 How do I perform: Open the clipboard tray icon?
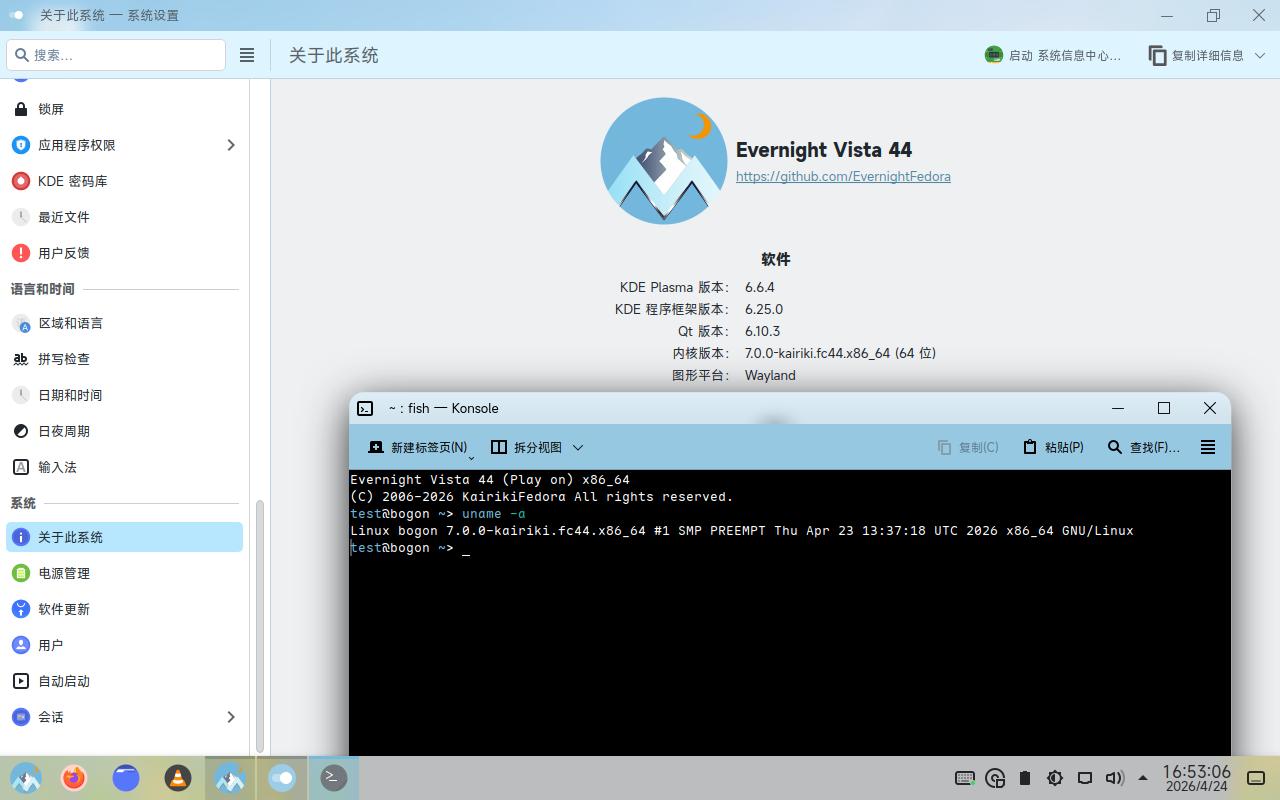[x=1024, y=778]
